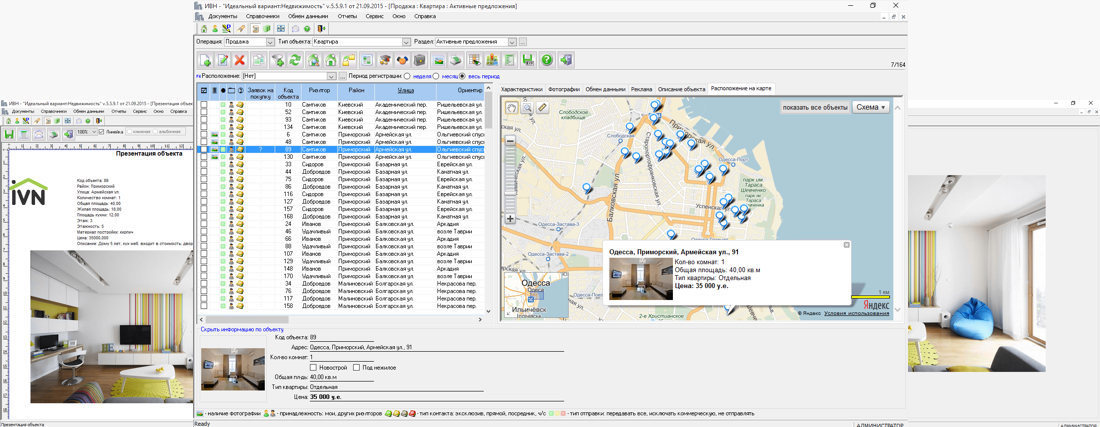Viewport: 1100px width, 427px height.
Task: Switch to the 'Описание объекта' tab
Action: coord(681,89)
